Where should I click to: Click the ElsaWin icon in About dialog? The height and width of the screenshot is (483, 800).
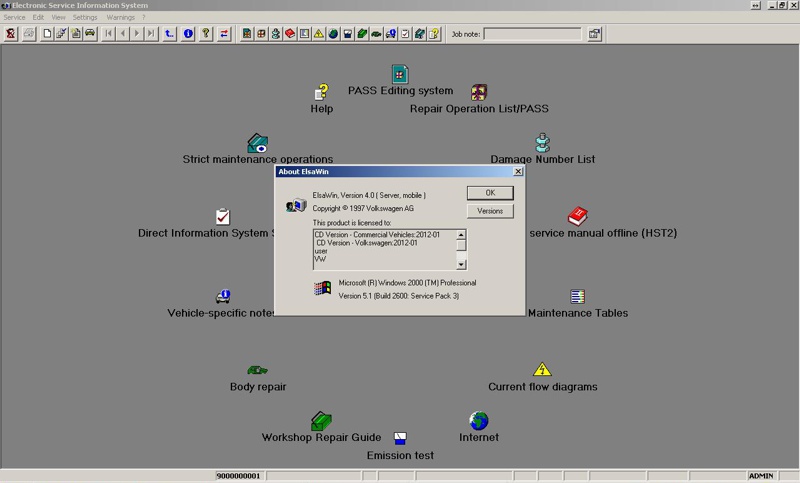(296, 205)
